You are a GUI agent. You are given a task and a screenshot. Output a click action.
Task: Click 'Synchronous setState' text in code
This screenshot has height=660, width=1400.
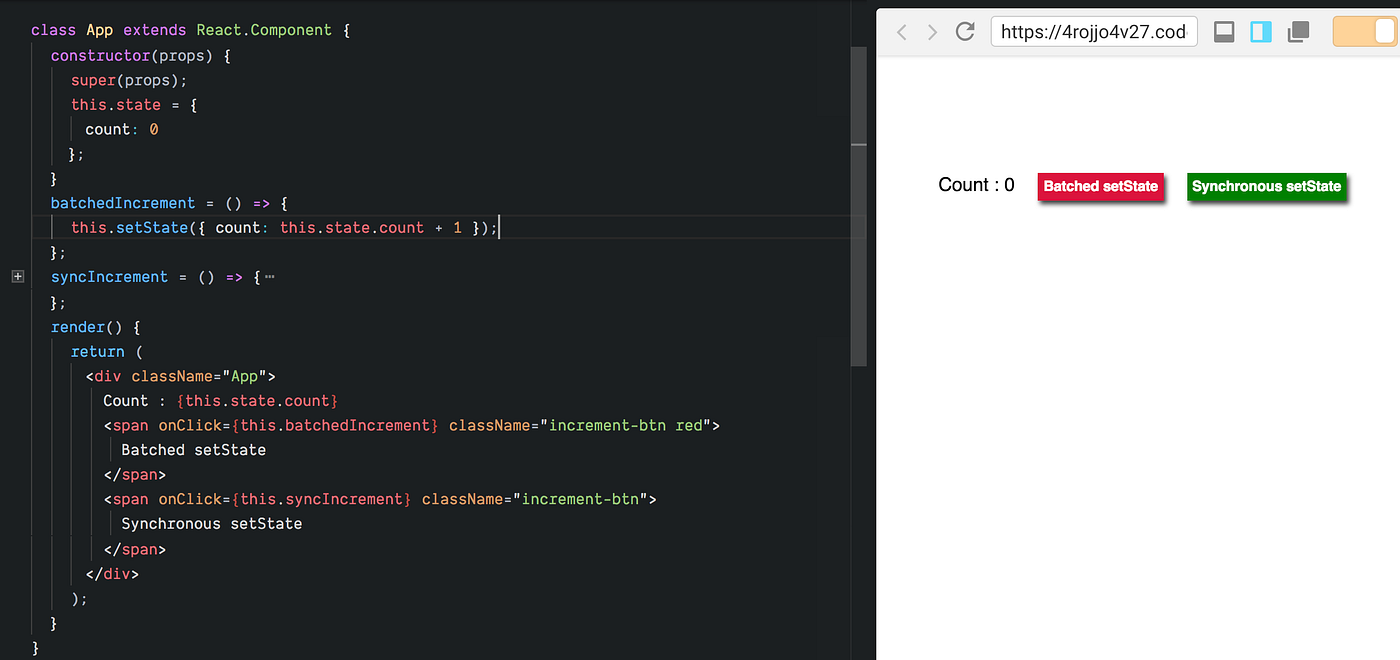point(212,524)
